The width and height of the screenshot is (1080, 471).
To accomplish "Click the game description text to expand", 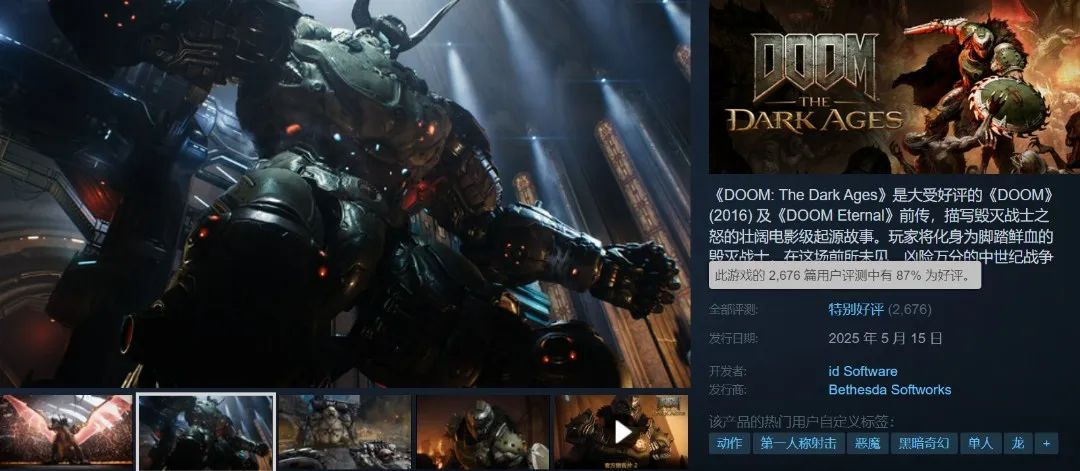I will pyautogui.click(x=881, y=227).
